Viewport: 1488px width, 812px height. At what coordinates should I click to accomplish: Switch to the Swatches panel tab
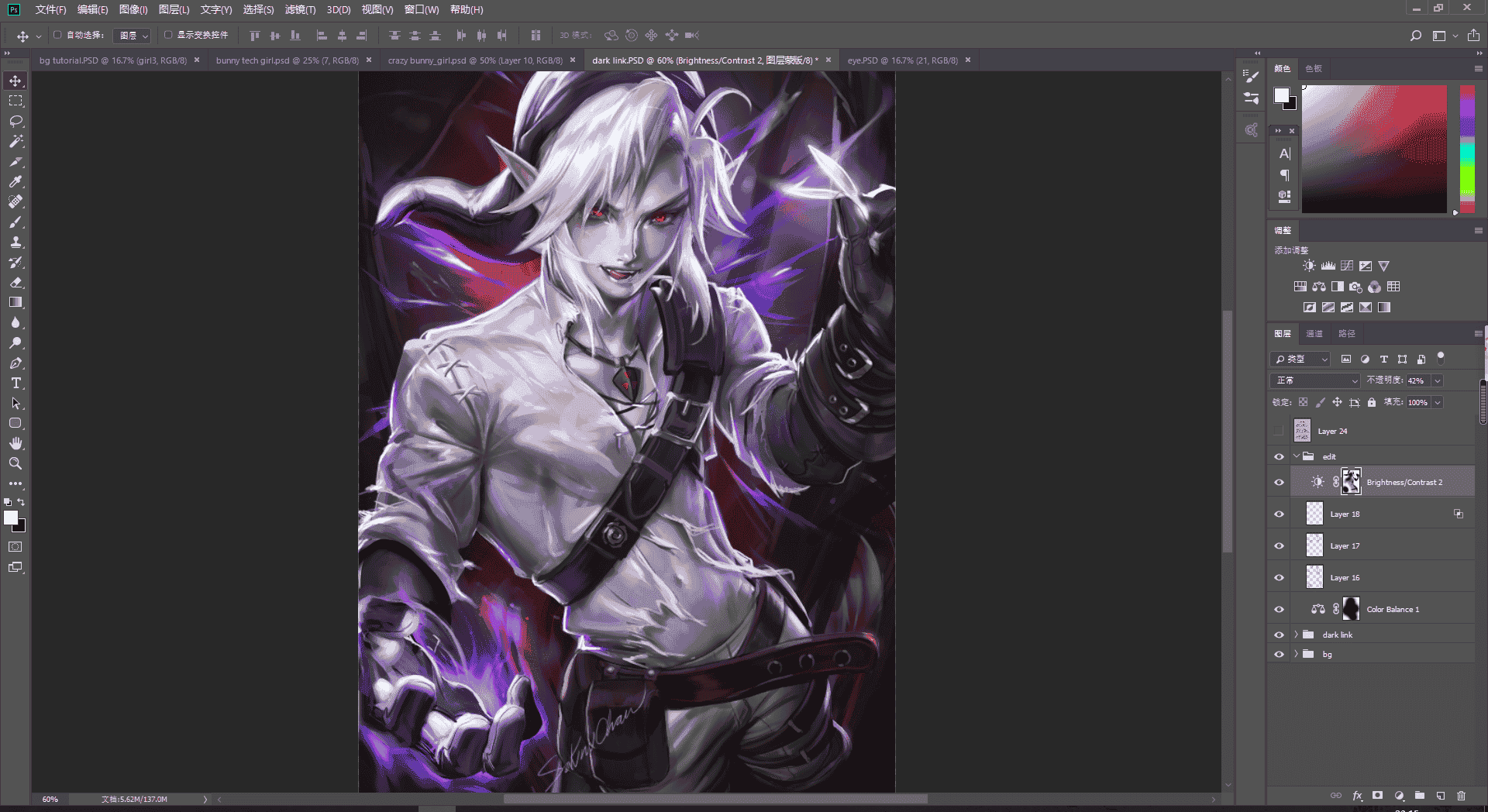[1314, 69]
